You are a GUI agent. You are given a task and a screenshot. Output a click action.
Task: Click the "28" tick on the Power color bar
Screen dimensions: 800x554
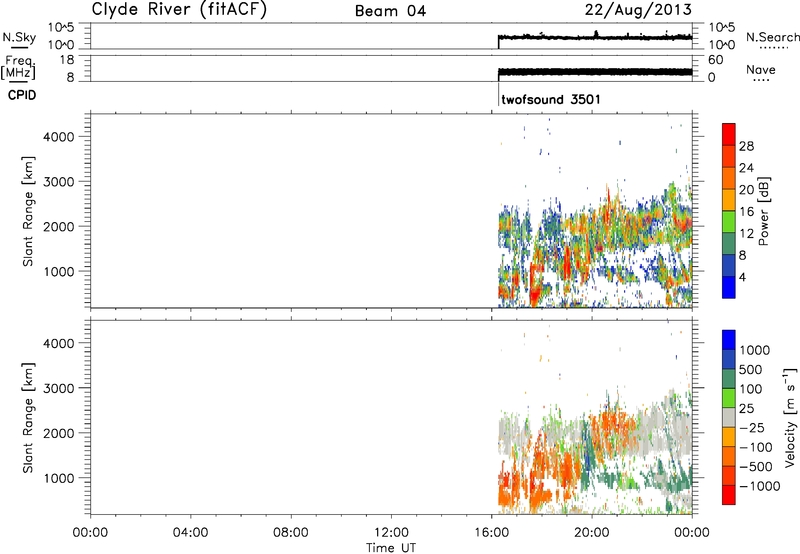tap(746, 146)
